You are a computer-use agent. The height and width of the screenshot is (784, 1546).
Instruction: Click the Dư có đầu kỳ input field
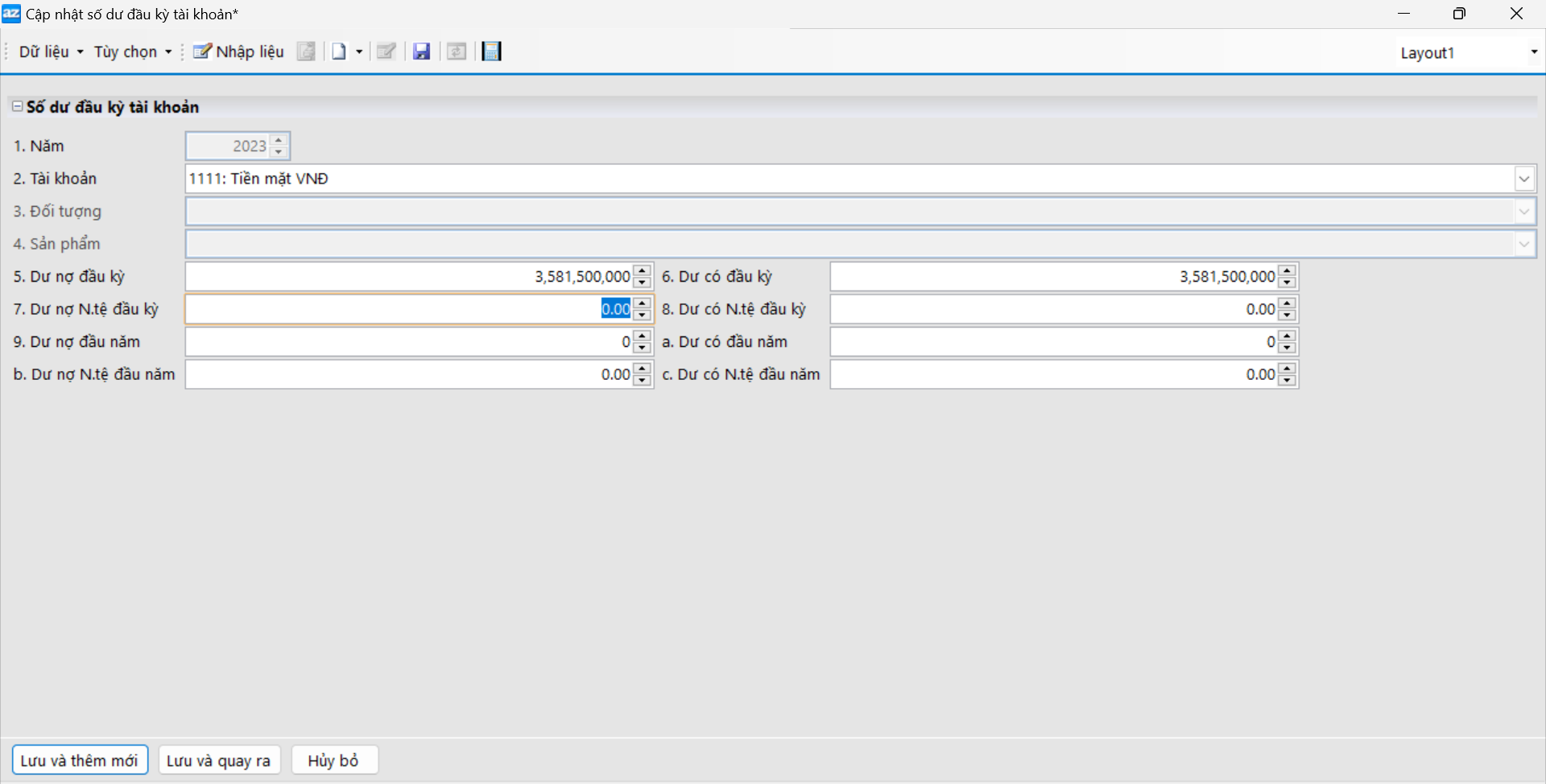pyautogui.click(x=1053, y=277)
